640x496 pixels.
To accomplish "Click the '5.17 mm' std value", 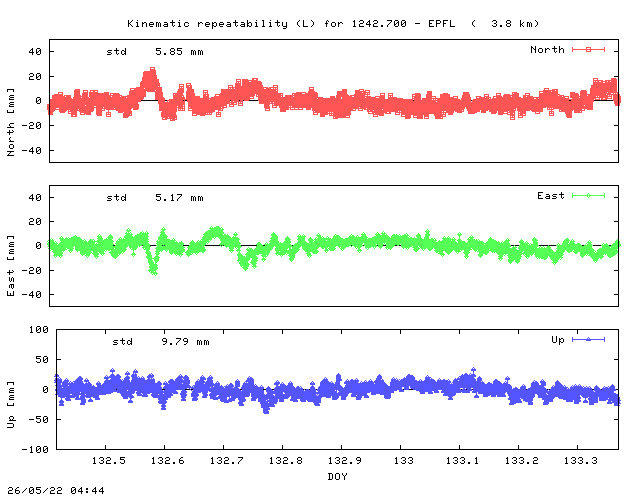I will click(179, 198).
